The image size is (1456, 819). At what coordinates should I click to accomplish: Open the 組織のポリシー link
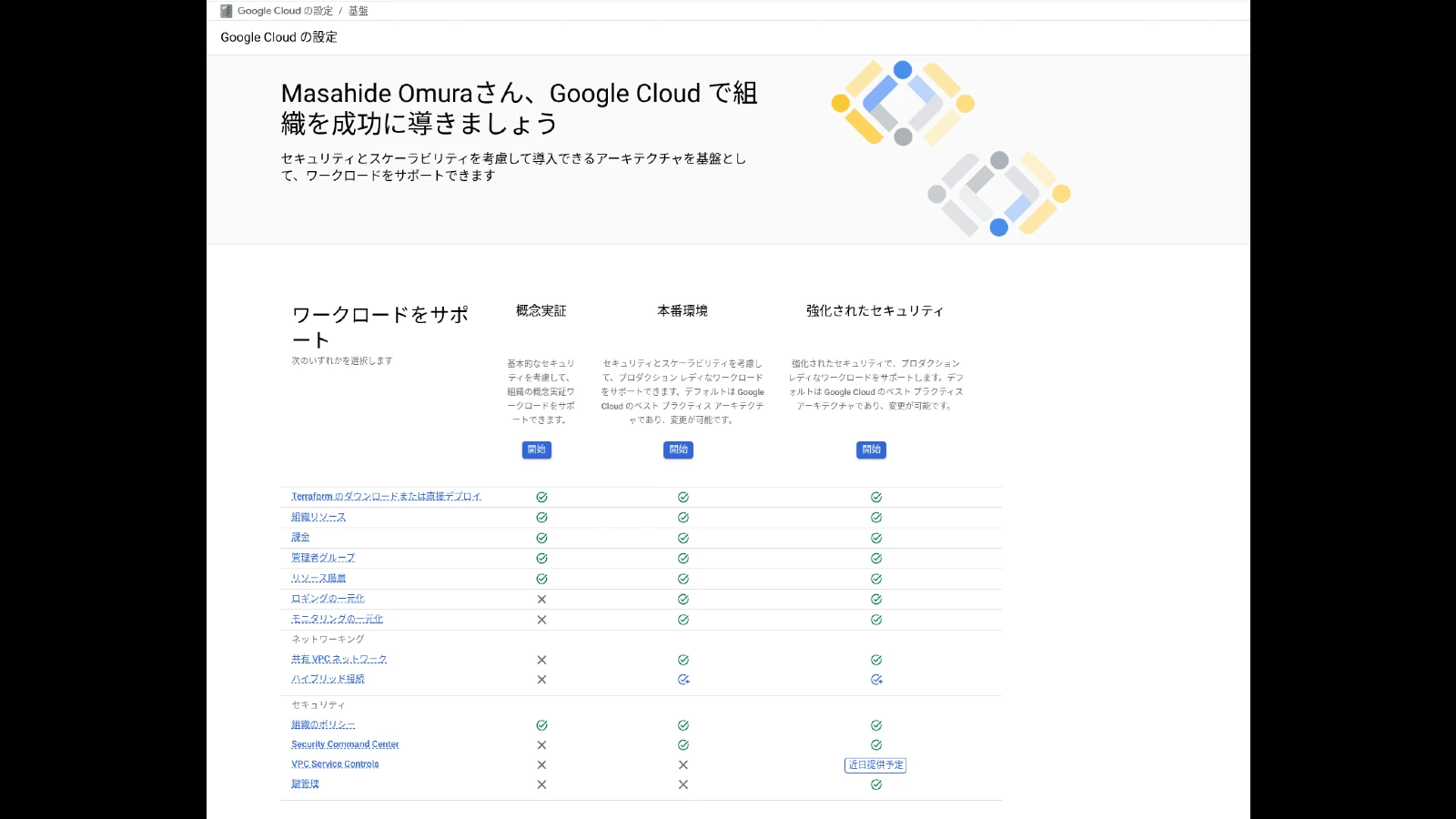(323, 725)
